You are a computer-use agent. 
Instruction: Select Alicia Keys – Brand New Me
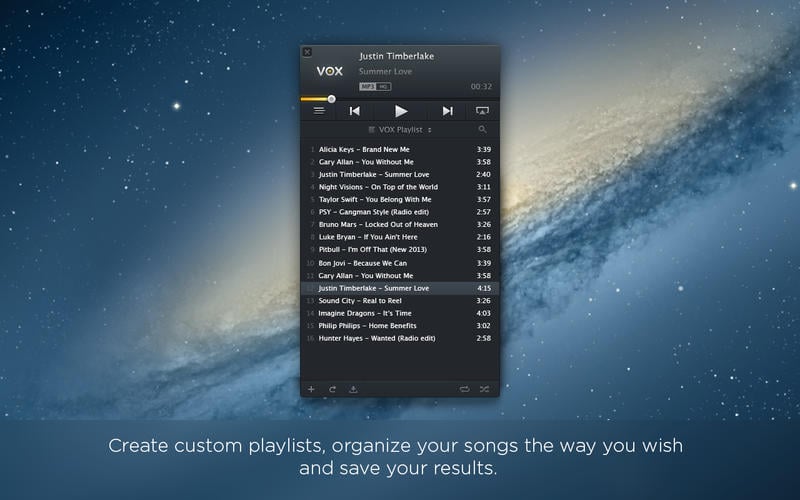(x=400, y=149)
